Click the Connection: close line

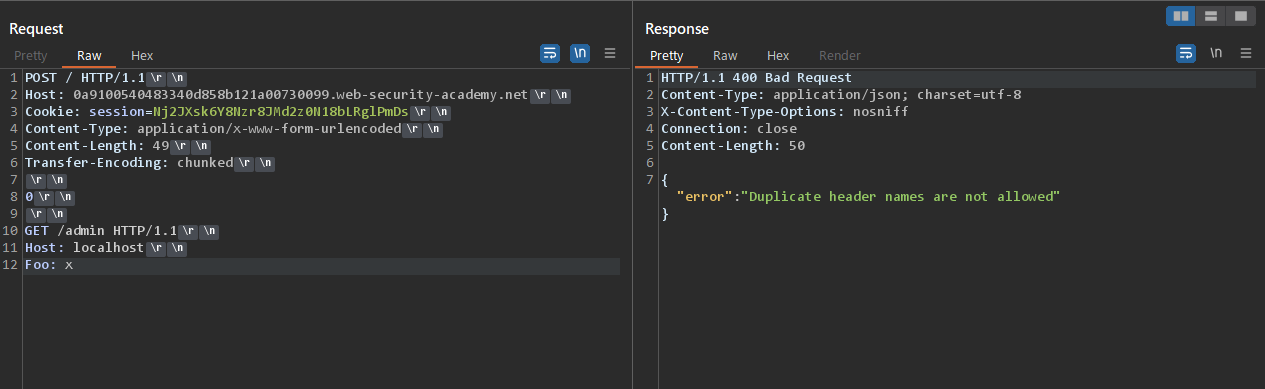728,129
